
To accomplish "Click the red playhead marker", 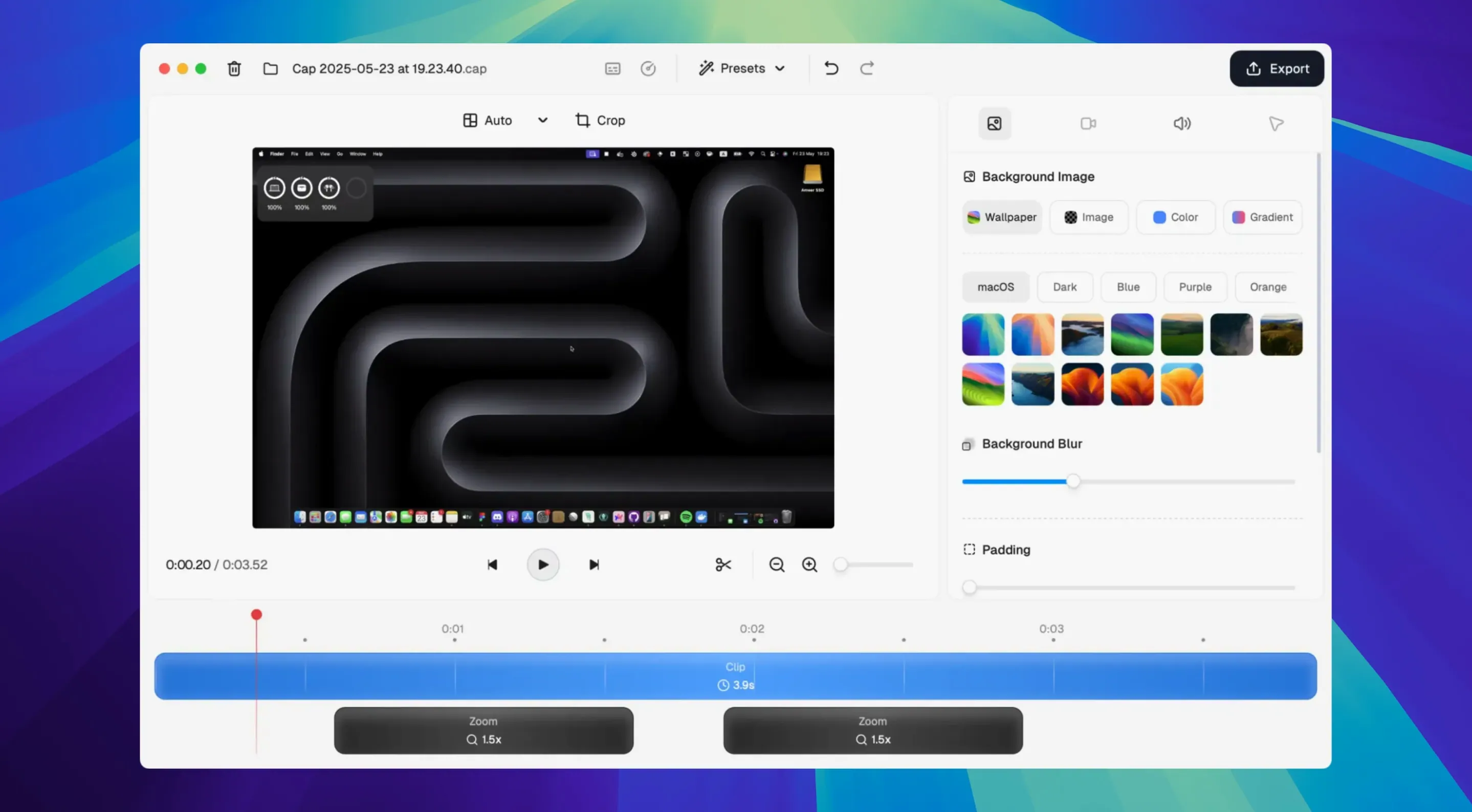I will pyautogui.click(x=256, y=615).
